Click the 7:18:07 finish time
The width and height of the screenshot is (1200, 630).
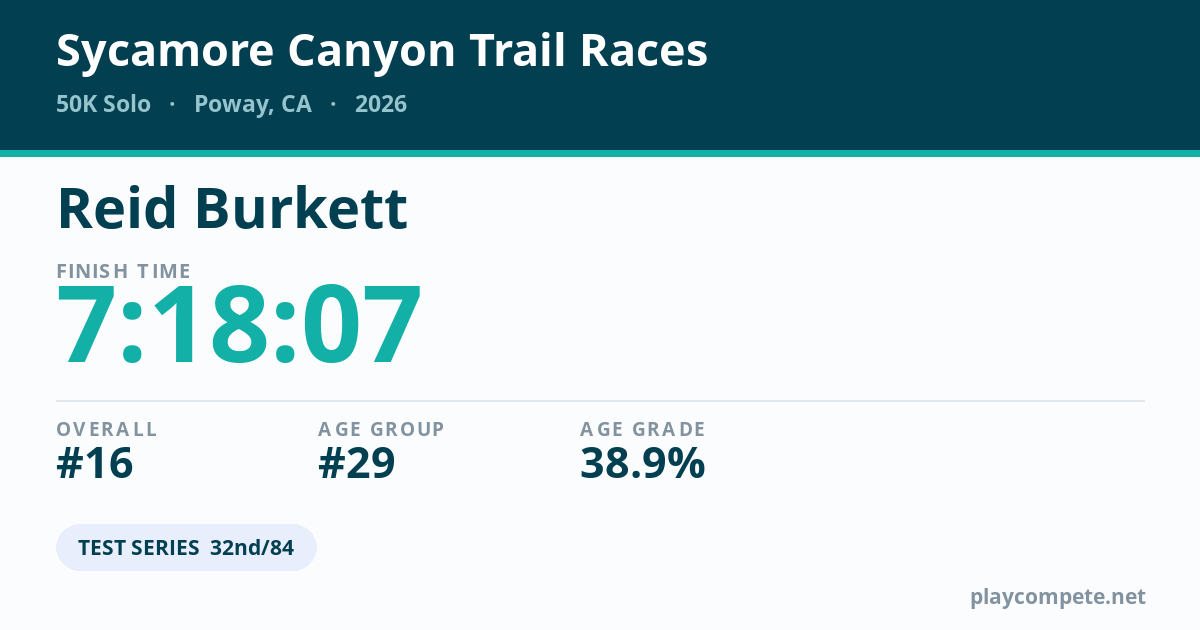(x=240, y=326)
